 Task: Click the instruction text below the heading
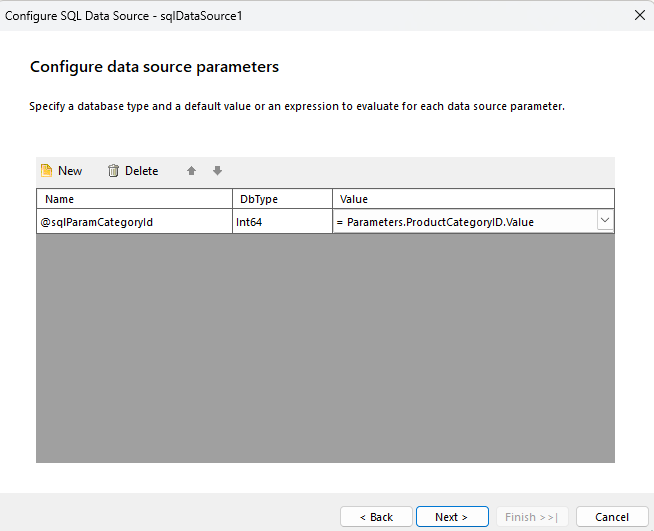297,106
